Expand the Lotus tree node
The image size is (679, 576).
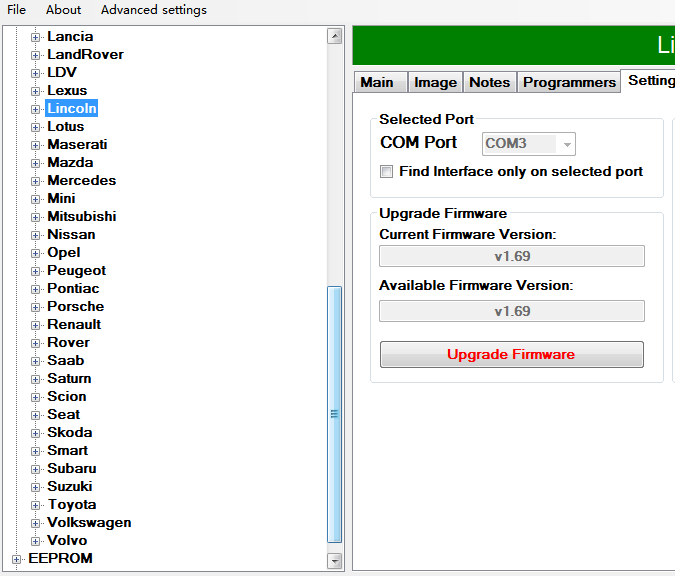[x=36, y=127]
